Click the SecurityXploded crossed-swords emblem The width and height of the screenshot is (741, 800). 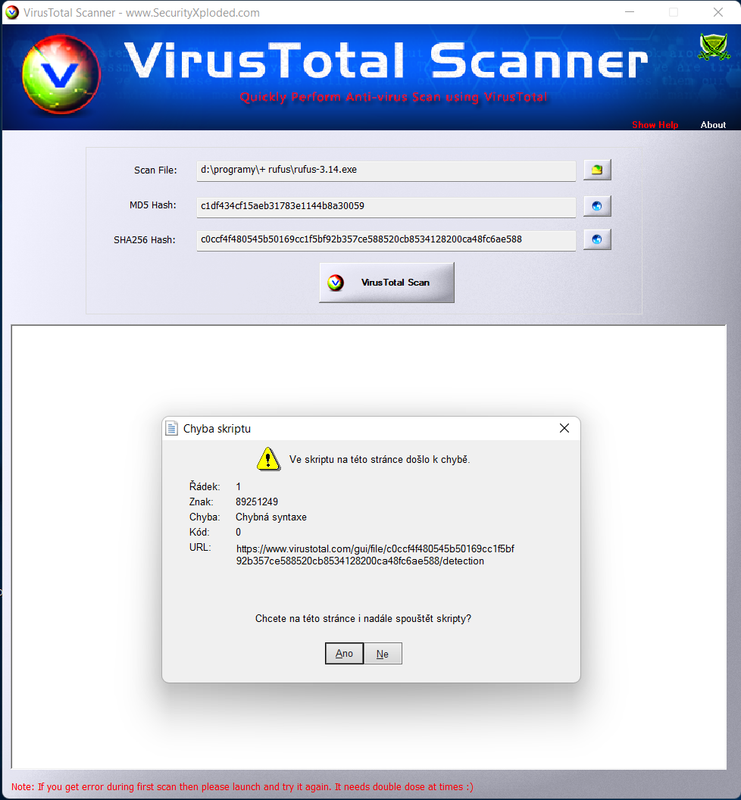(x=713, y=47)
